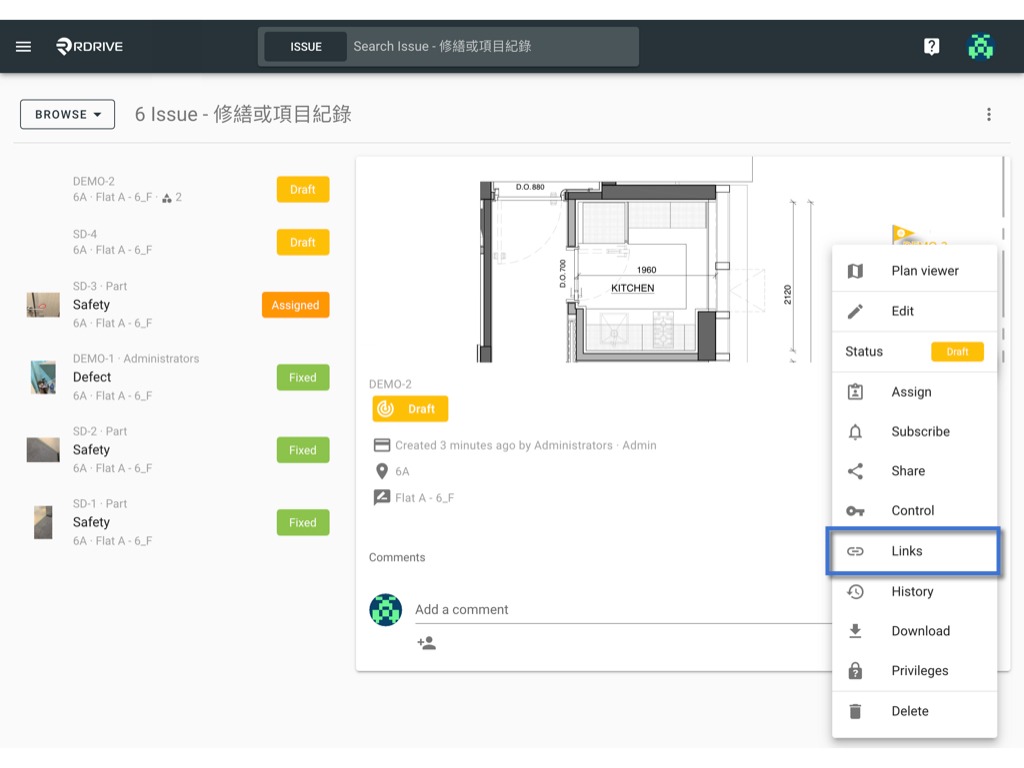
Task: Open the SD-3 Safety issue thumbnail
Action: click(x=43, y=305)
